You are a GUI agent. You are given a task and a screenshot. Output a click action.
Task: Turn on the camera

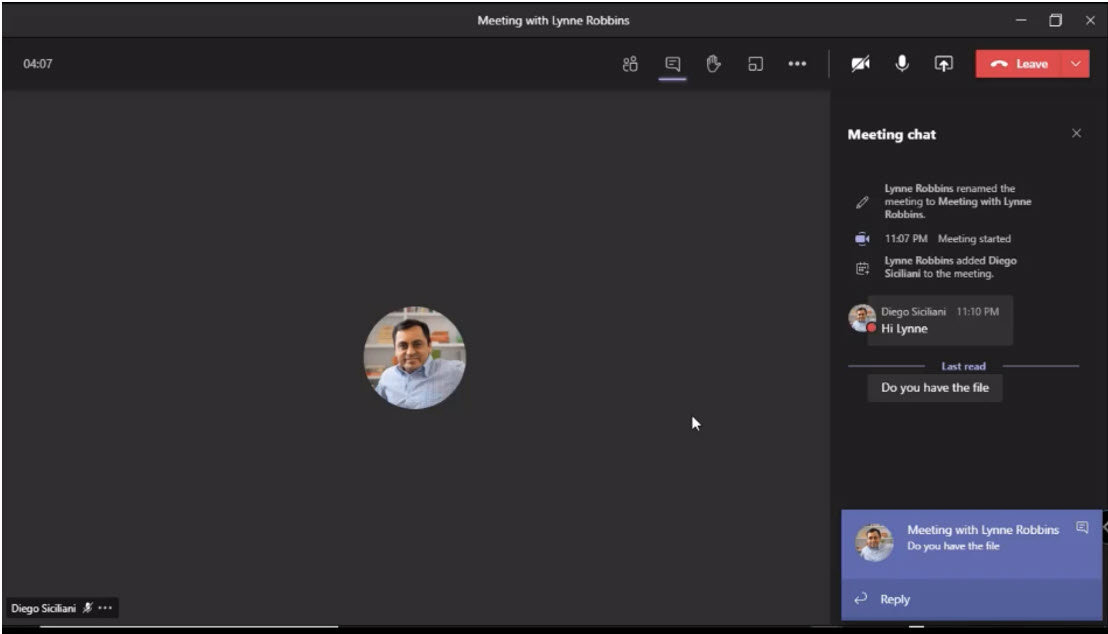(x=860, y=64)
